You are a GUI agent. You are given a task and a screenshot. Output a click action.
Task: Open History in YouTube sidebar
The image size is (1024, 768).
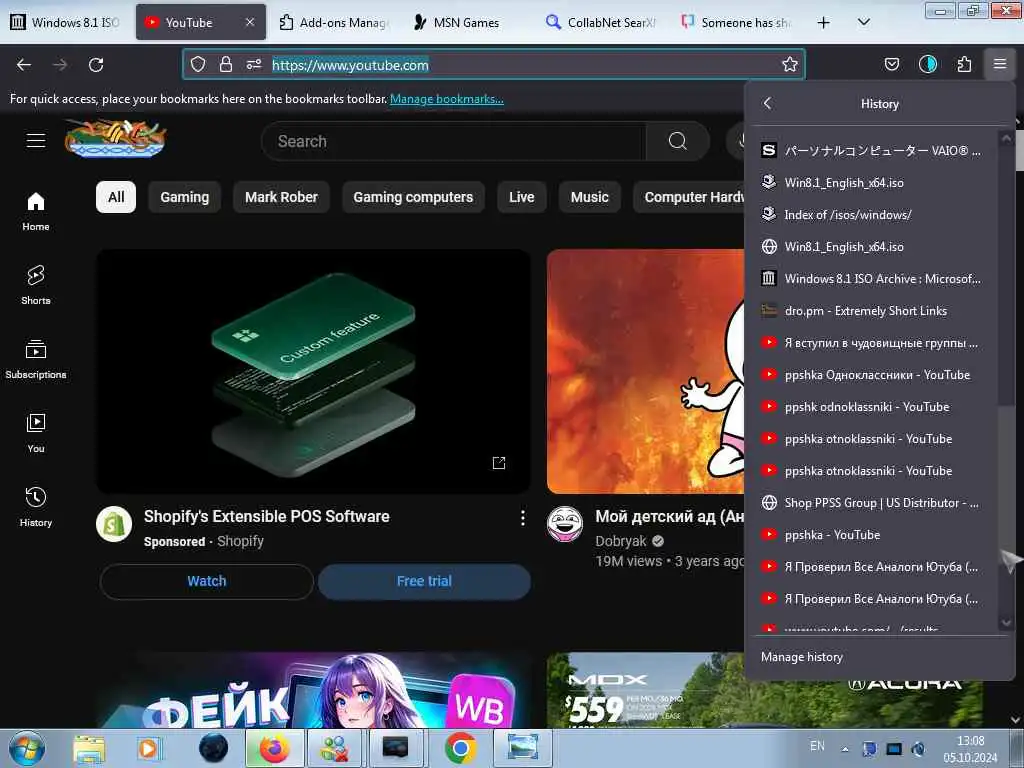tap(36, 507)
